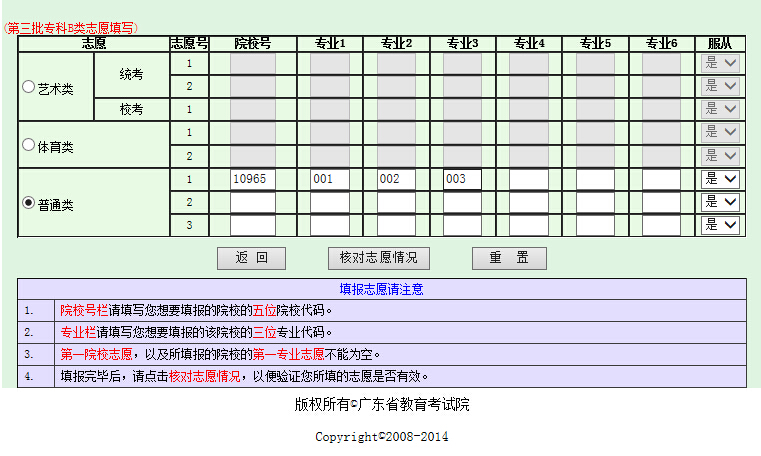Click empty 专业4 field in 普通类 row 1
The height and width of the screenshot is (456, 761).
tap(529, 179)
